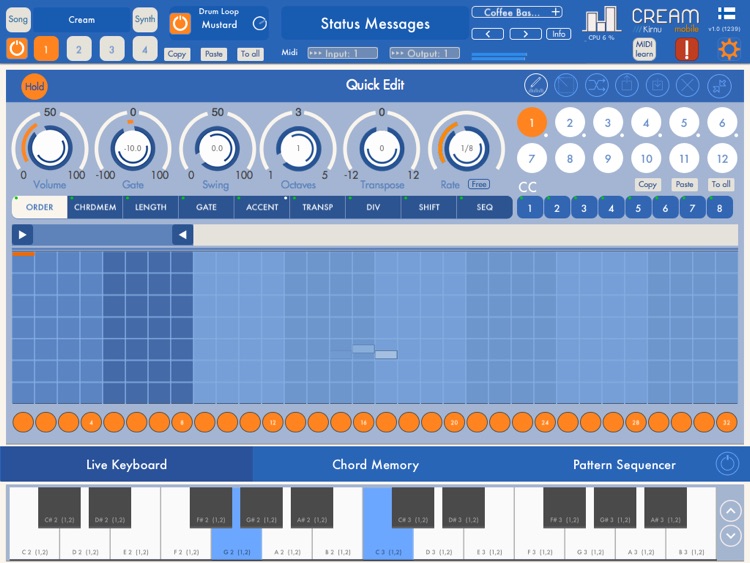This screenshot has width=750, height=563.
Task: Click the Info button
Action: click(558, 34)
